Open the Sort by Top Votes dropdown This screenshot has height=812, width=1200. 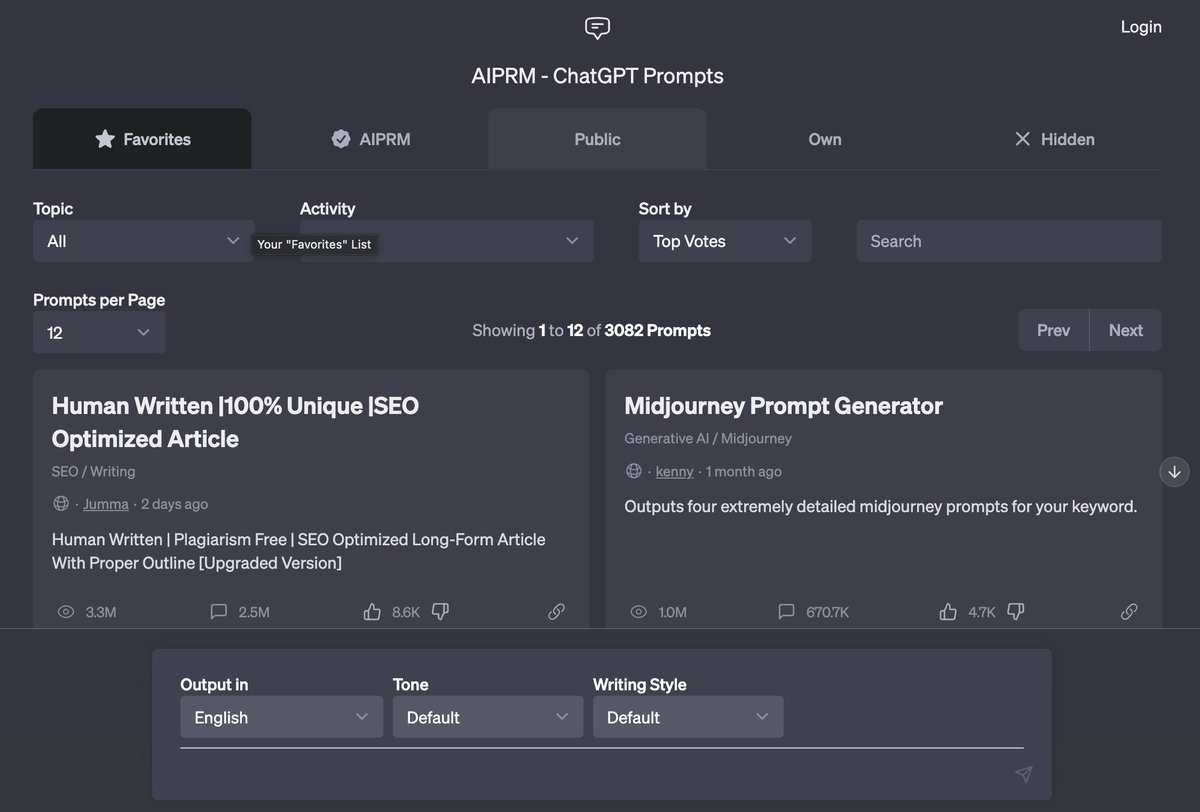[x=725, y=241]
